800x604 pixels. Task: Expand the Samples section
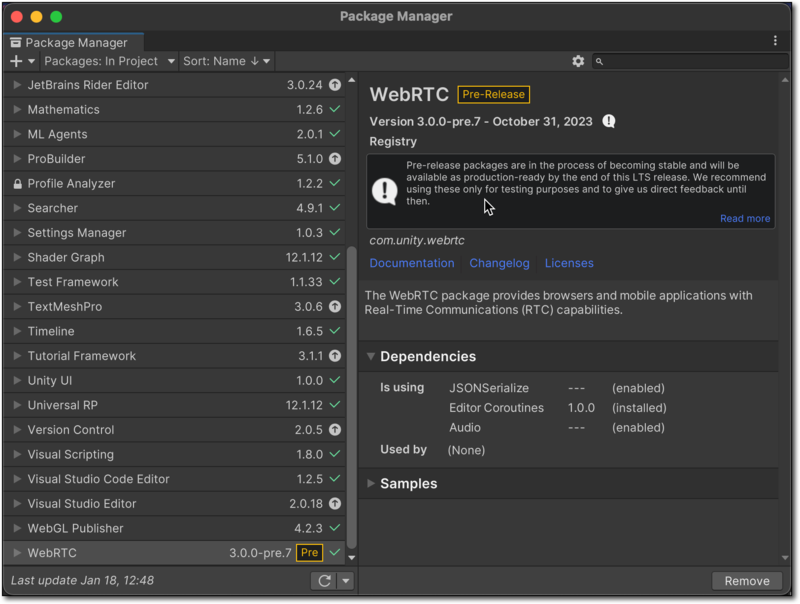coord(371,484)
